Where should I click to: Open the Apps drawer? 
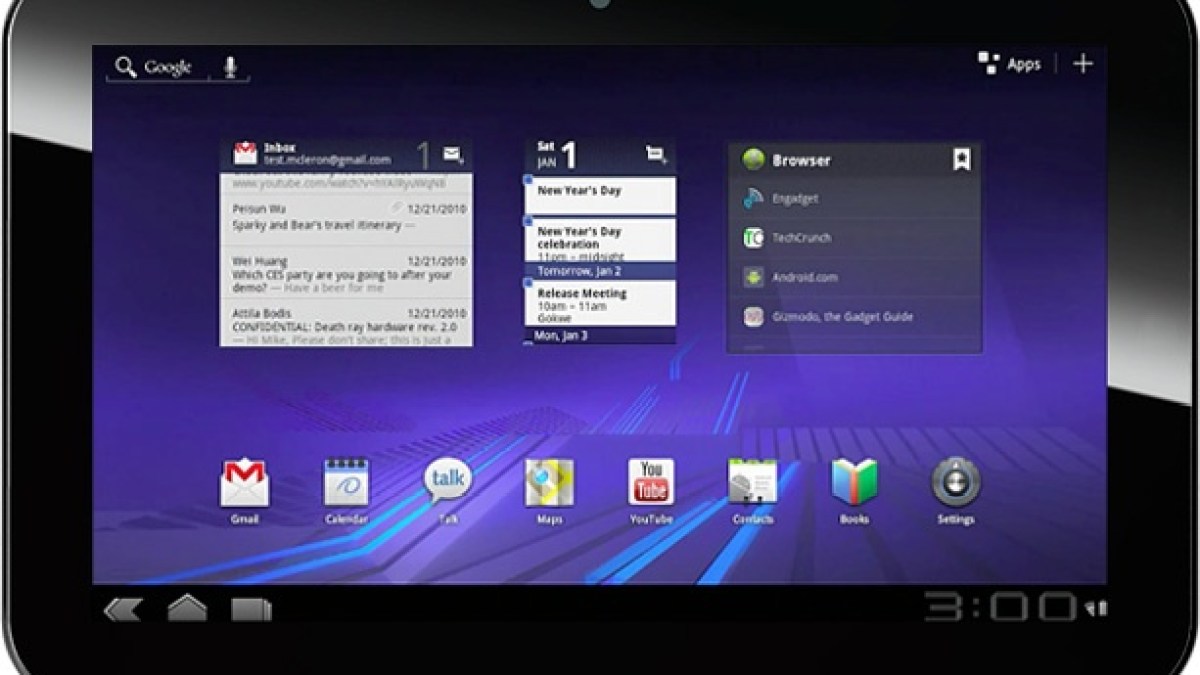[x=1009, y=64]
